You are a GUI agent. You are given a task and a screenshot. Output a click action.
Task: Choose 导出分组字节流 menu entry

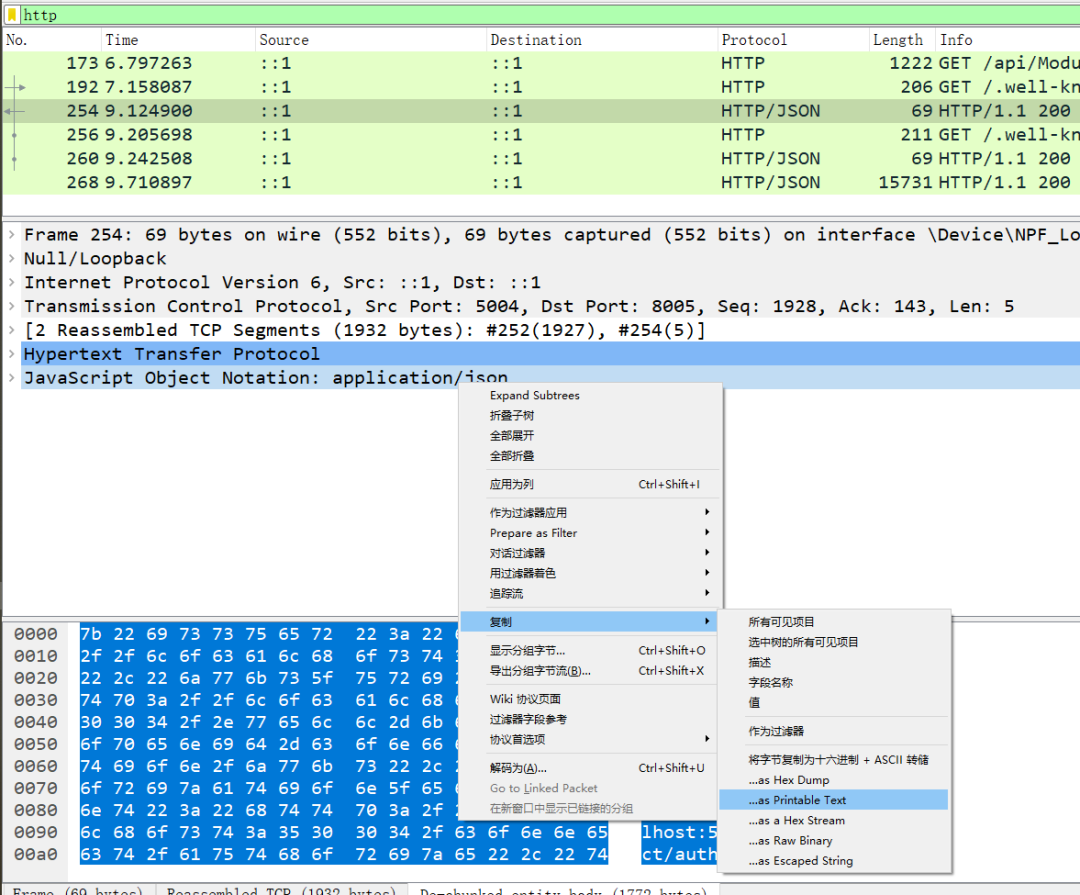coord(590,670)
